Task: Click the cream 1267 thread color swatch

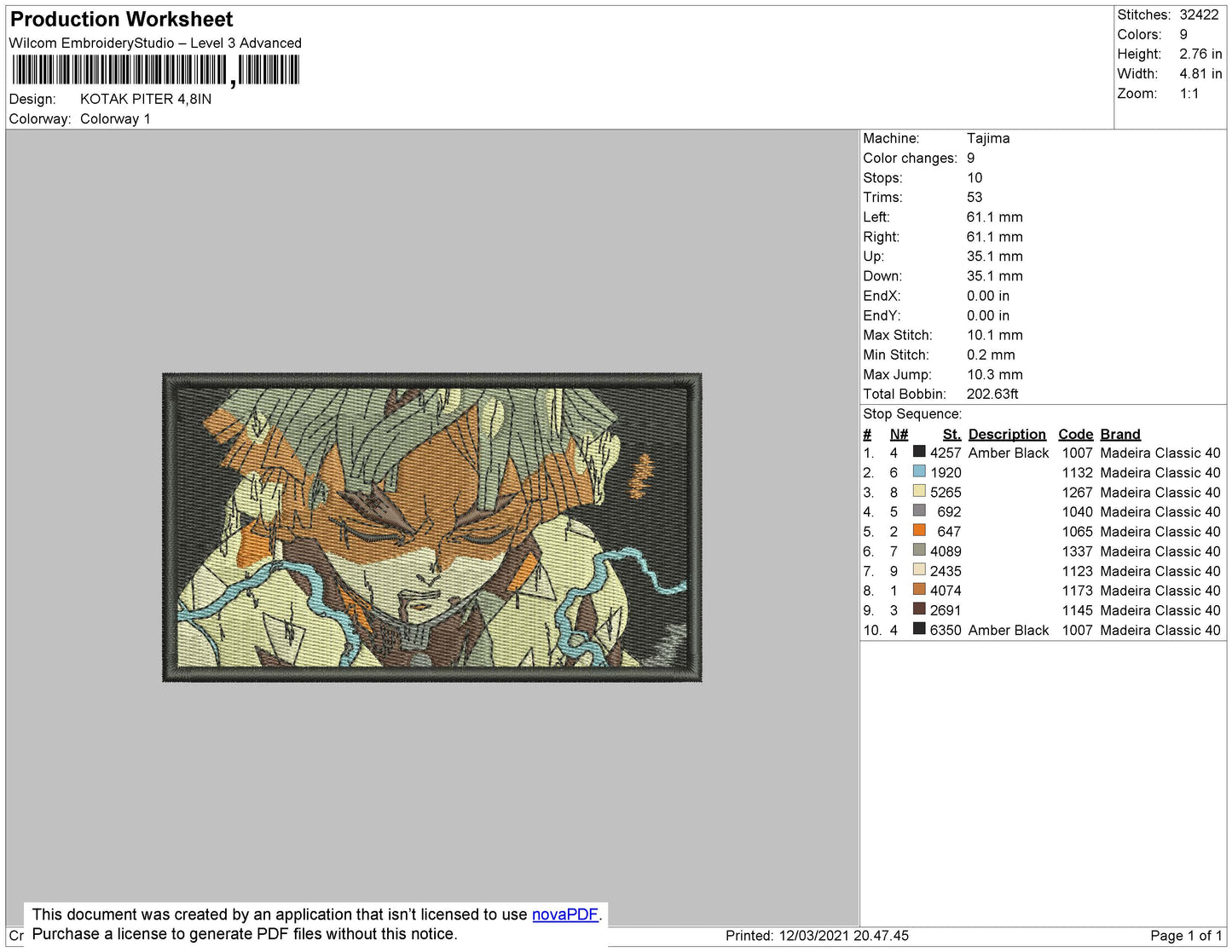Action: (x=919, y=491)
